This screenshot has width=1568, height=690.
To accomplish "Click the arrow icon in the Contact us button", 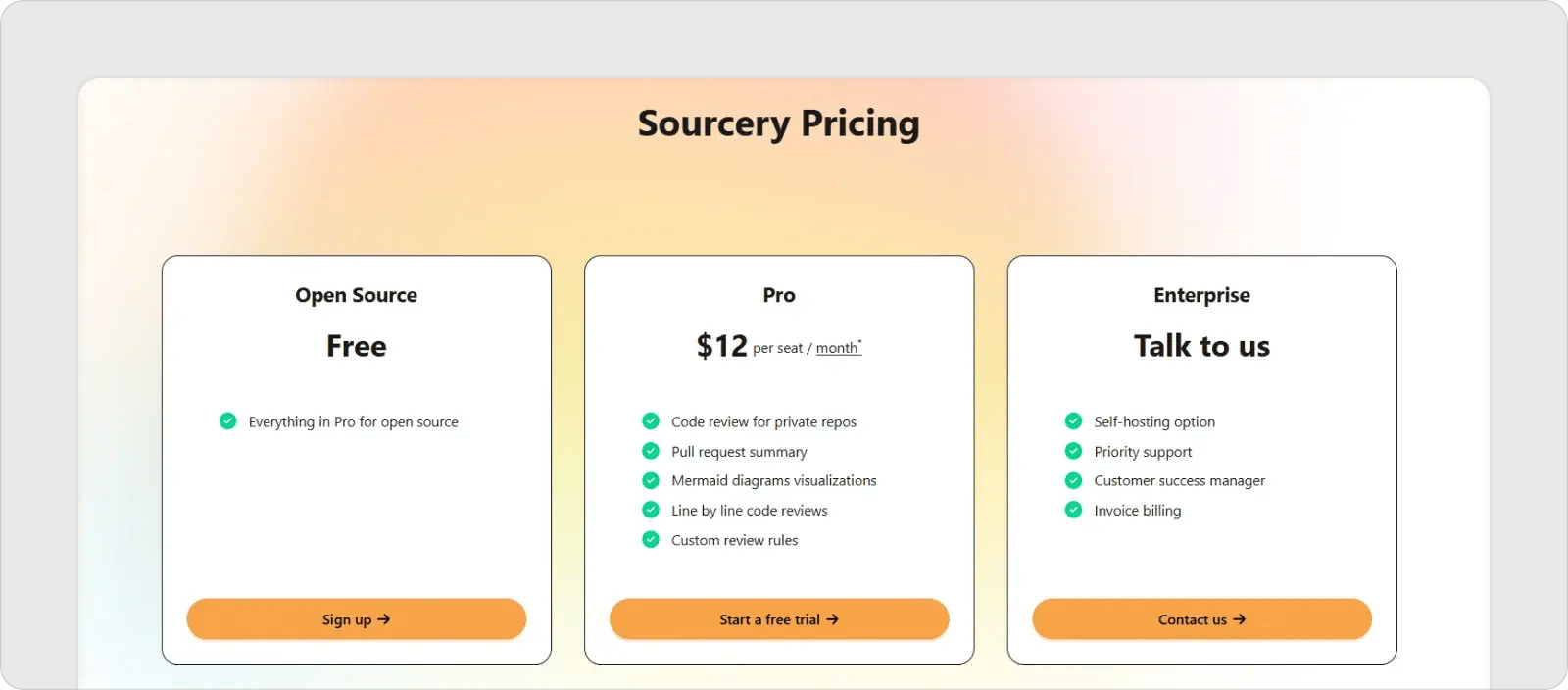I will pos(1242,618).
